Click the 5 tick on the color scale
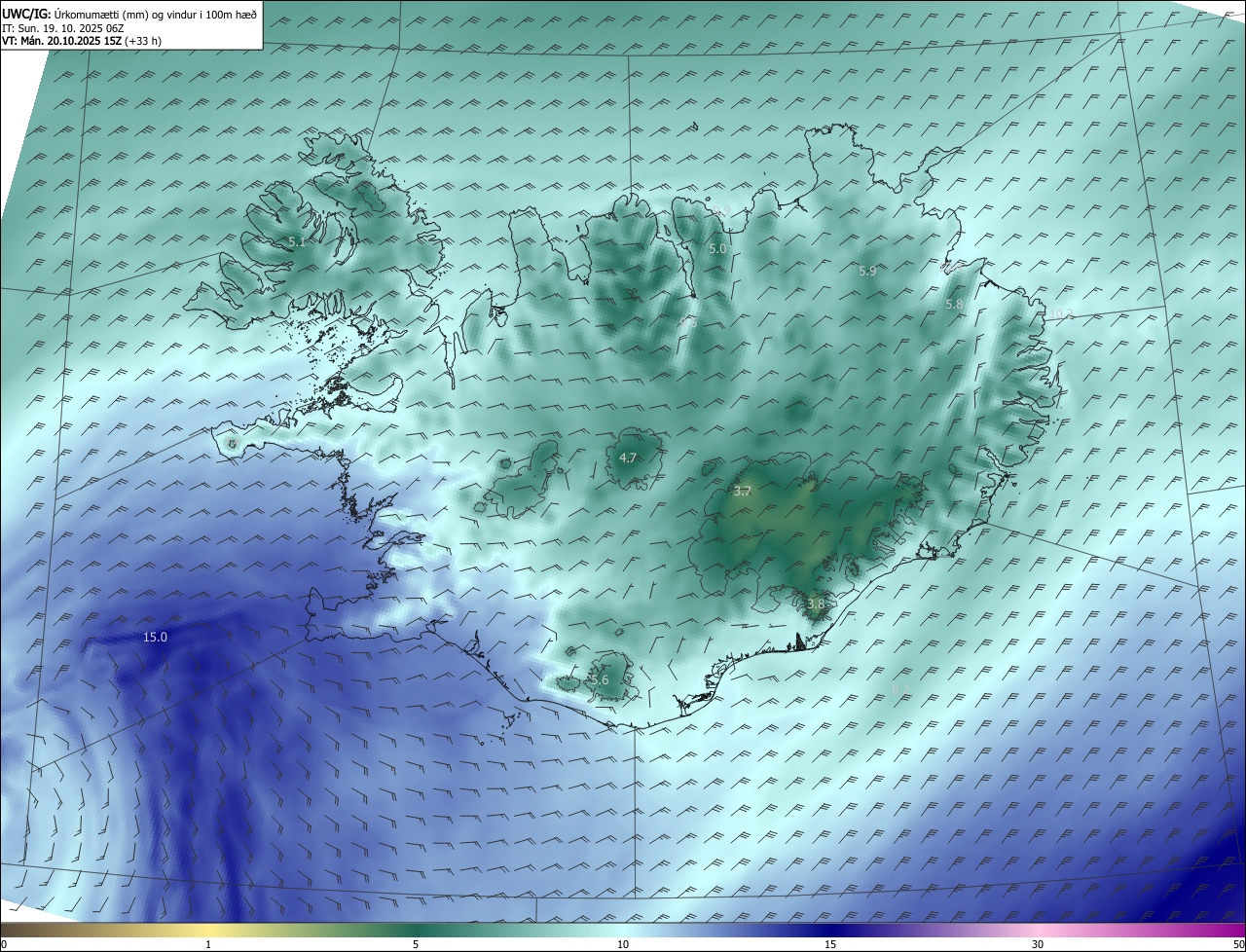 (416, 944)
